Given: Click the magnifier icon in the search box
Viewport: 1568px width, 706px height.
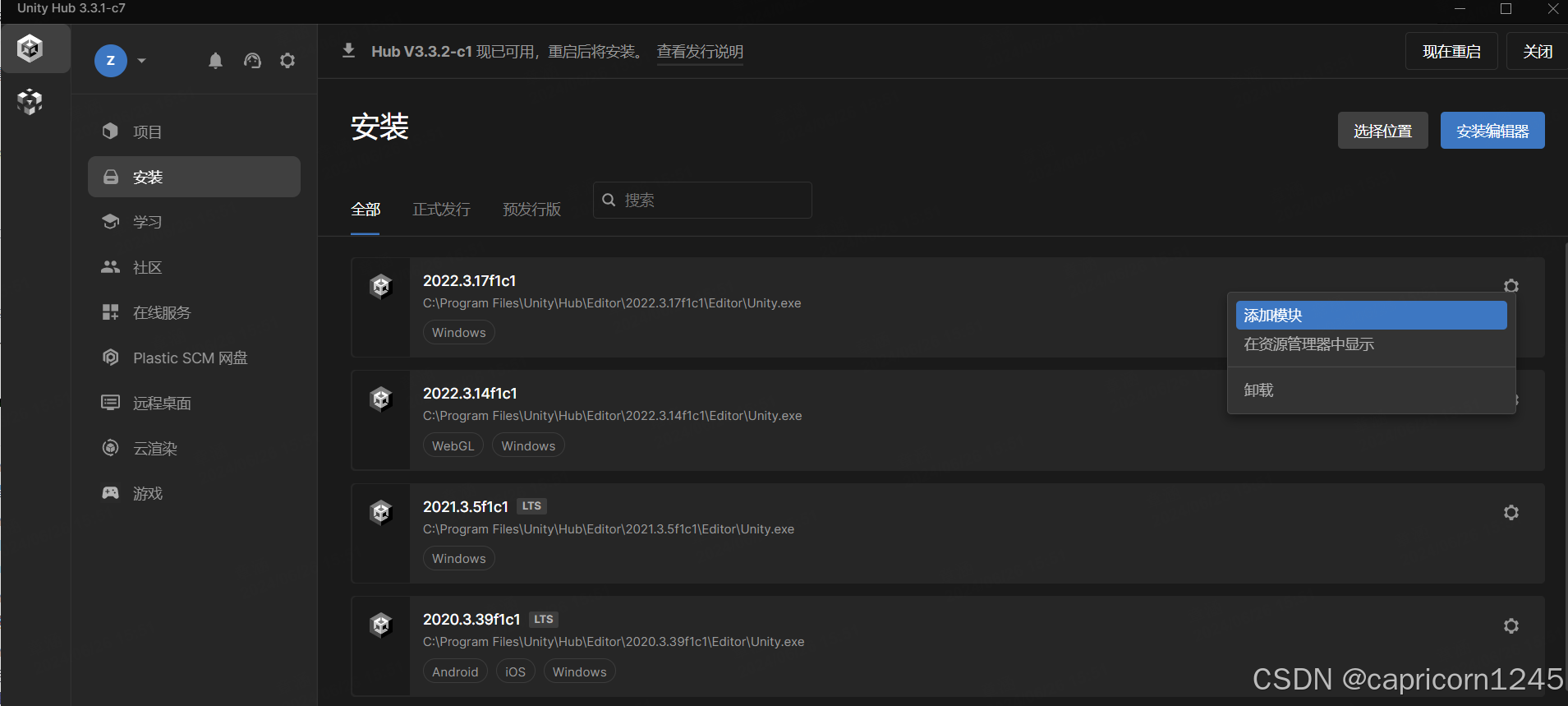Looking at the screenshot, I should [x=609, y=200].
